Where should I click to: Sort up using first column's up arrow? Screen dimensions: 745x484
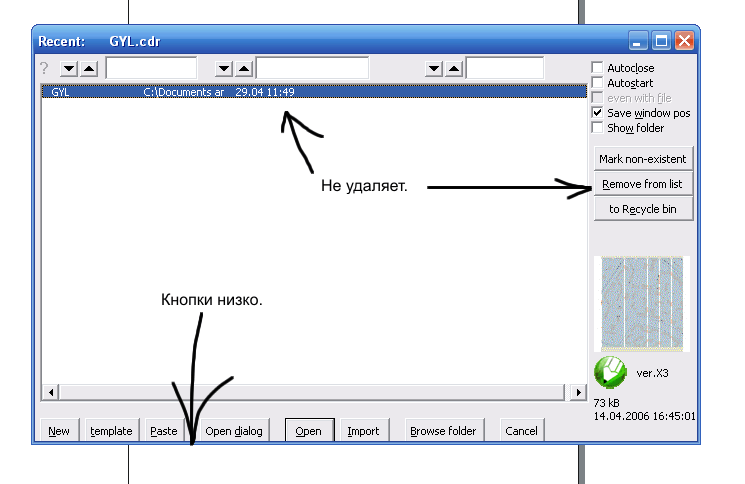[89, 68]
